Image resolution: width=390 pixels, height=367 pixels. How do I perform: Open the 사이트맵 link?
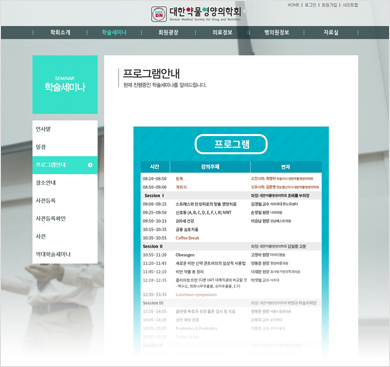(x=350, y=5)
